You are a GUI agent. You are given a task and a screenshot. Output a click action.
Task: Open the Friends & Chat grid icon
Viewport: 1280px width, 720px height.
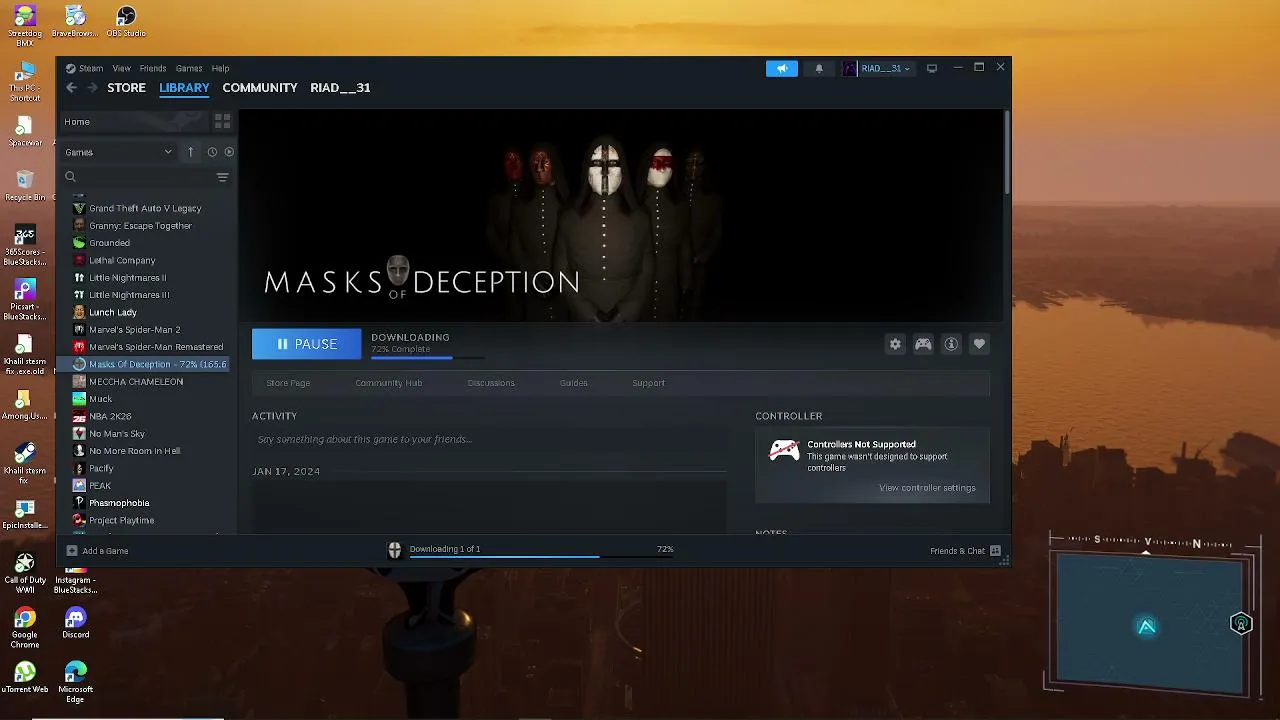coord(995,551)
